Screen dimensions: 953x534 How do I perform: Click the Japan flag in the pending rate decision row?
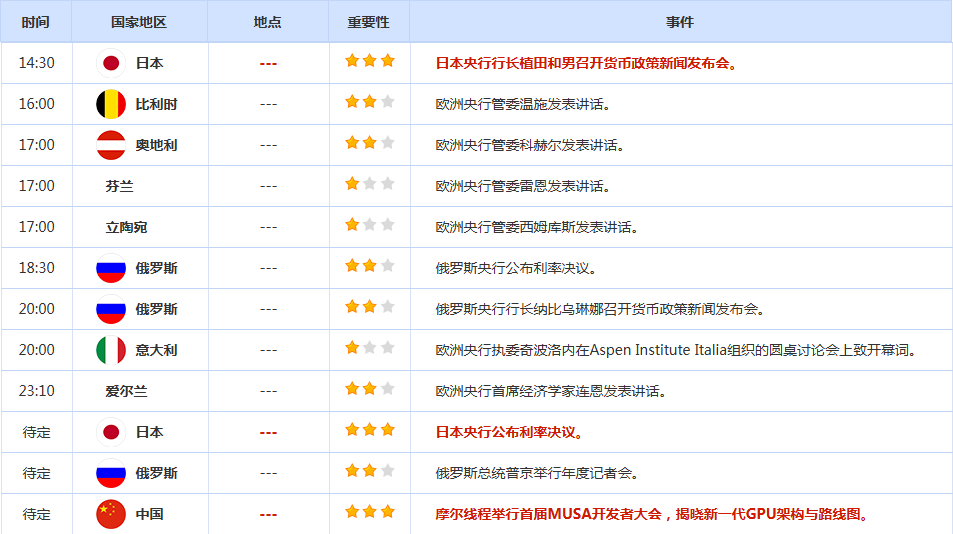(110, 432)
